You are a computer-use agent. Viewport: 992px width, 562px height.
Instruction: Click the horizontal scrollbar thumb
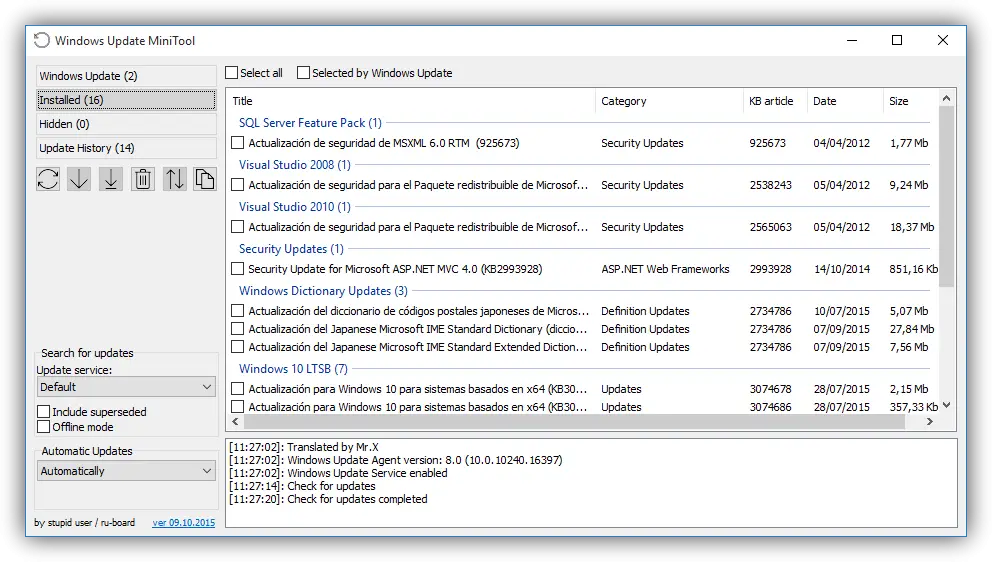tap(574, 422)
